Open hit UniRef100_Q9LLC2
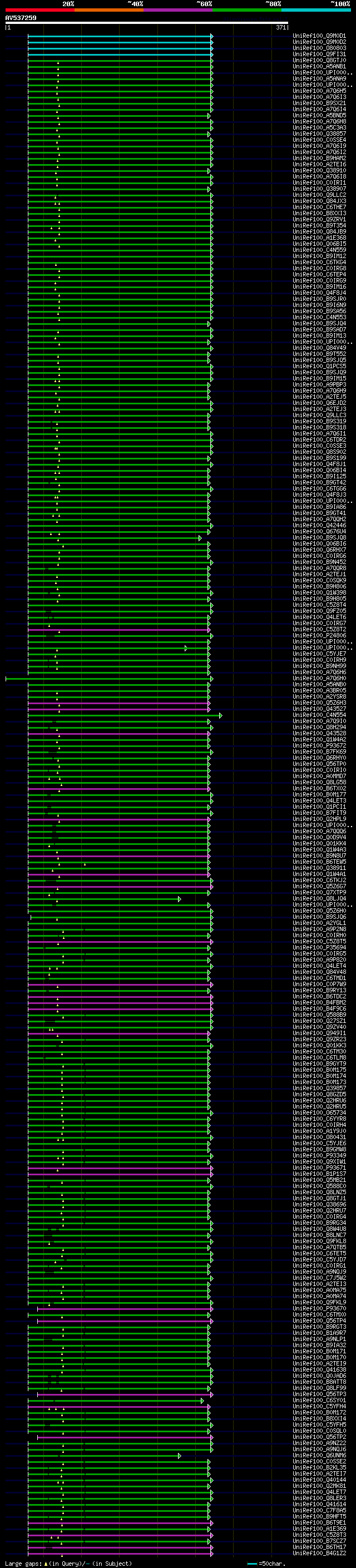This screenshot has height=1568, width=356. tap(319, 195)
